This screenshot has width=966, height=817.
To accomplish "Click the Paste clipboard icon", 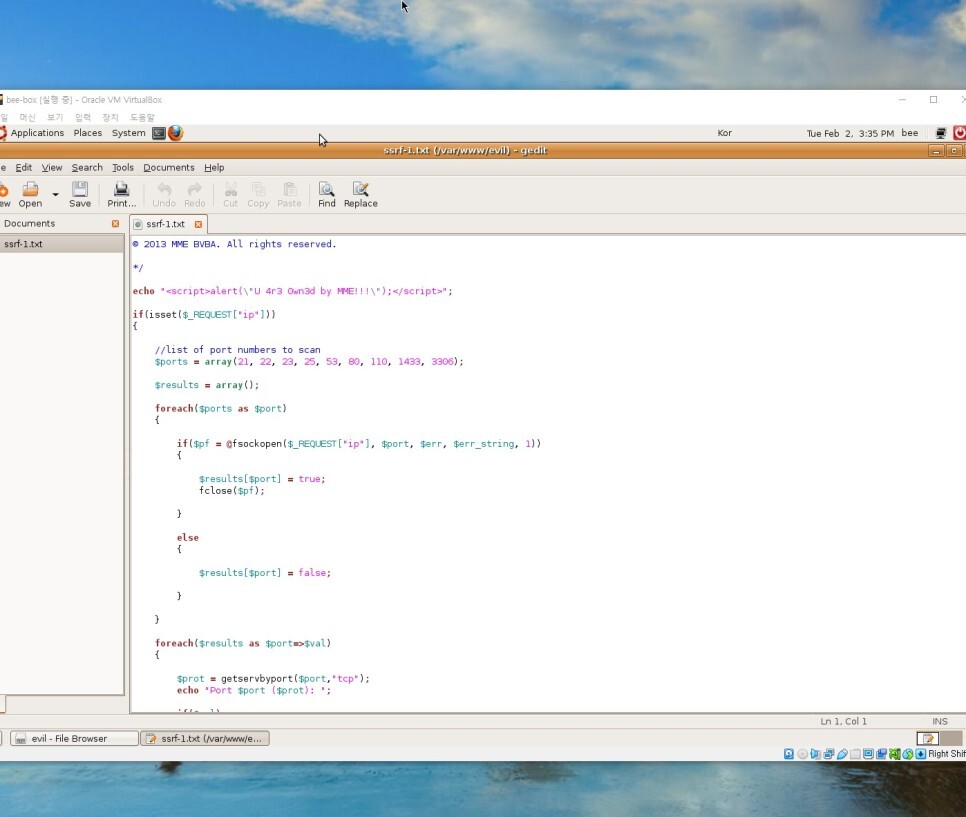I will (290, 195).
